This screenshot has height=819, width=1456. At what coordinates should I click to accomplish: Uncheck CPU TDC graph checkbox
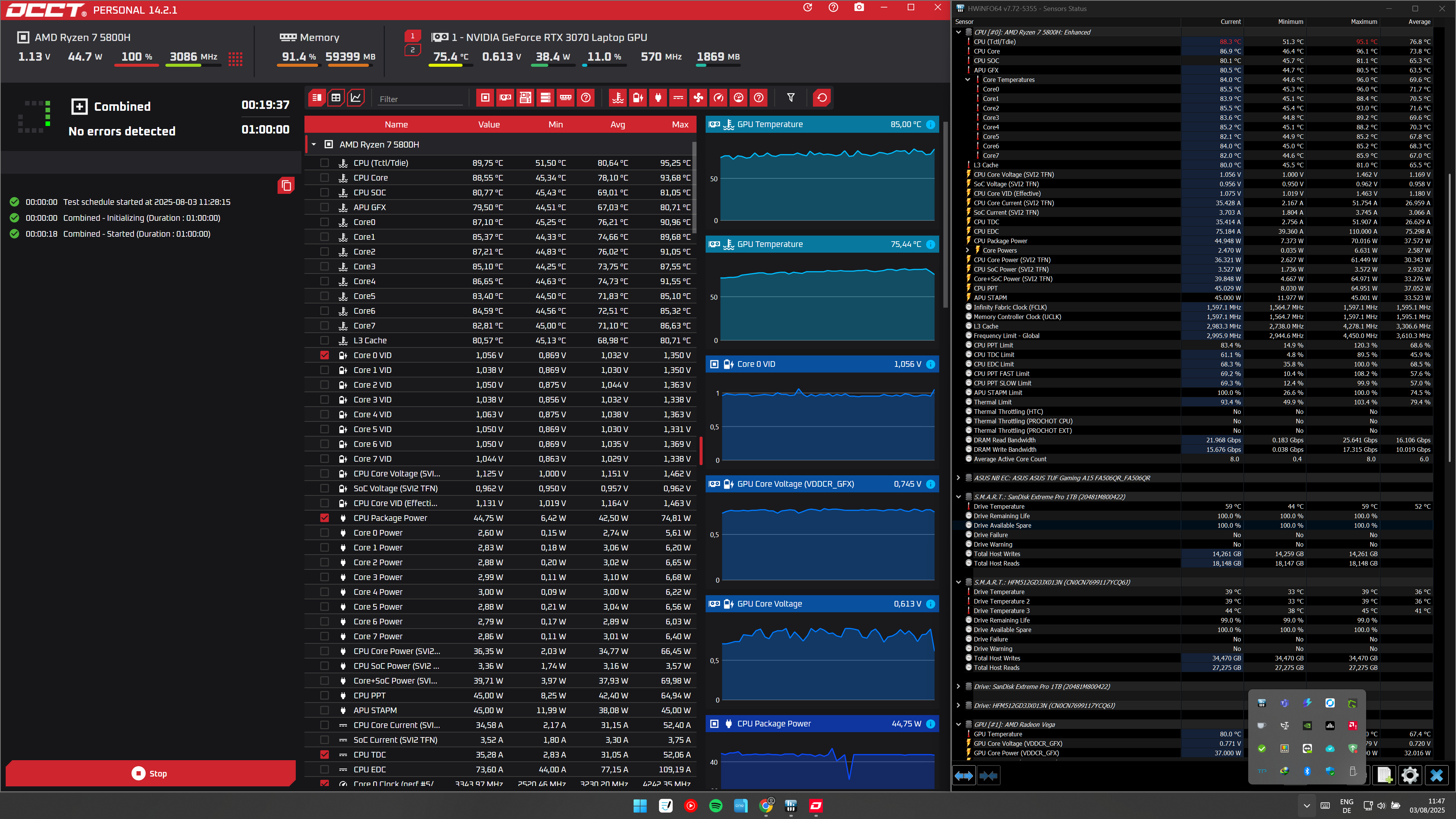pos(325,755)
